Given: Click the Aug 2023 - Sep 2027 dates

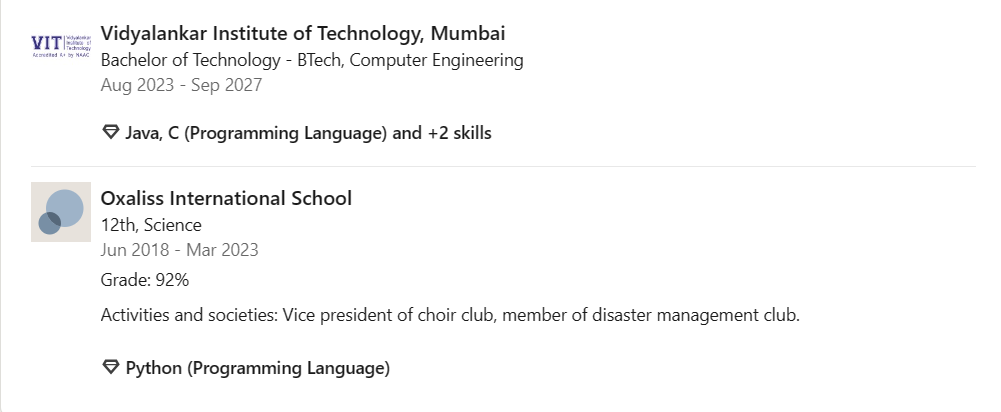Looking at the screenshot, I should (x=181, y=85).
